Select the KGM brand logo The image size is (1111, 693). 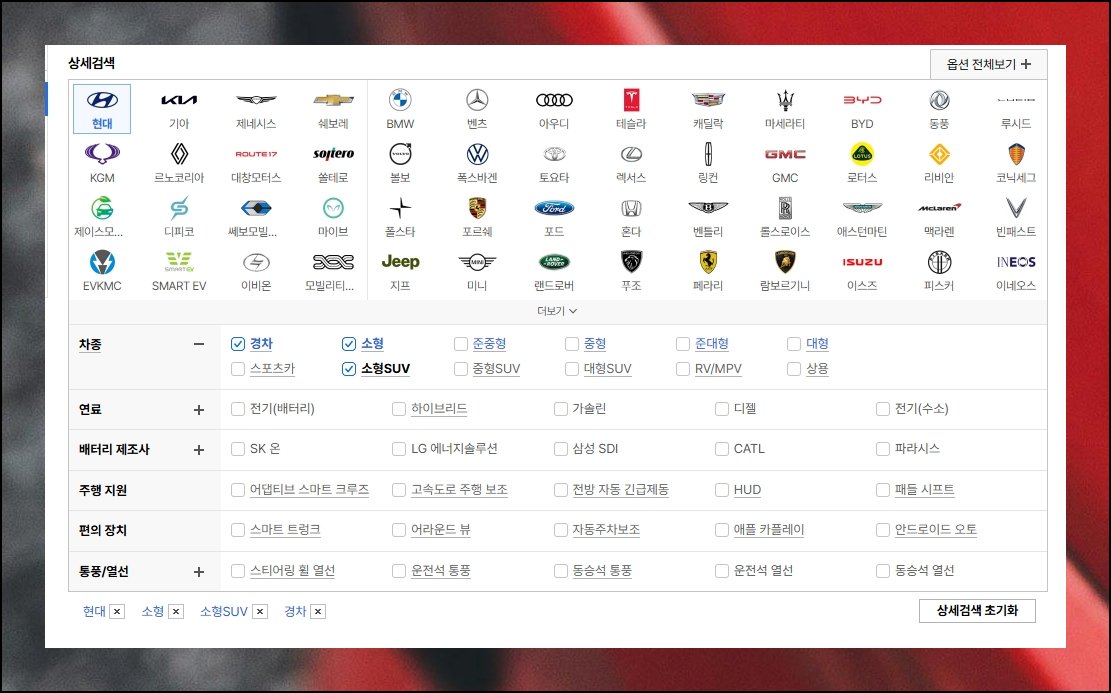[x=102, y=154]
